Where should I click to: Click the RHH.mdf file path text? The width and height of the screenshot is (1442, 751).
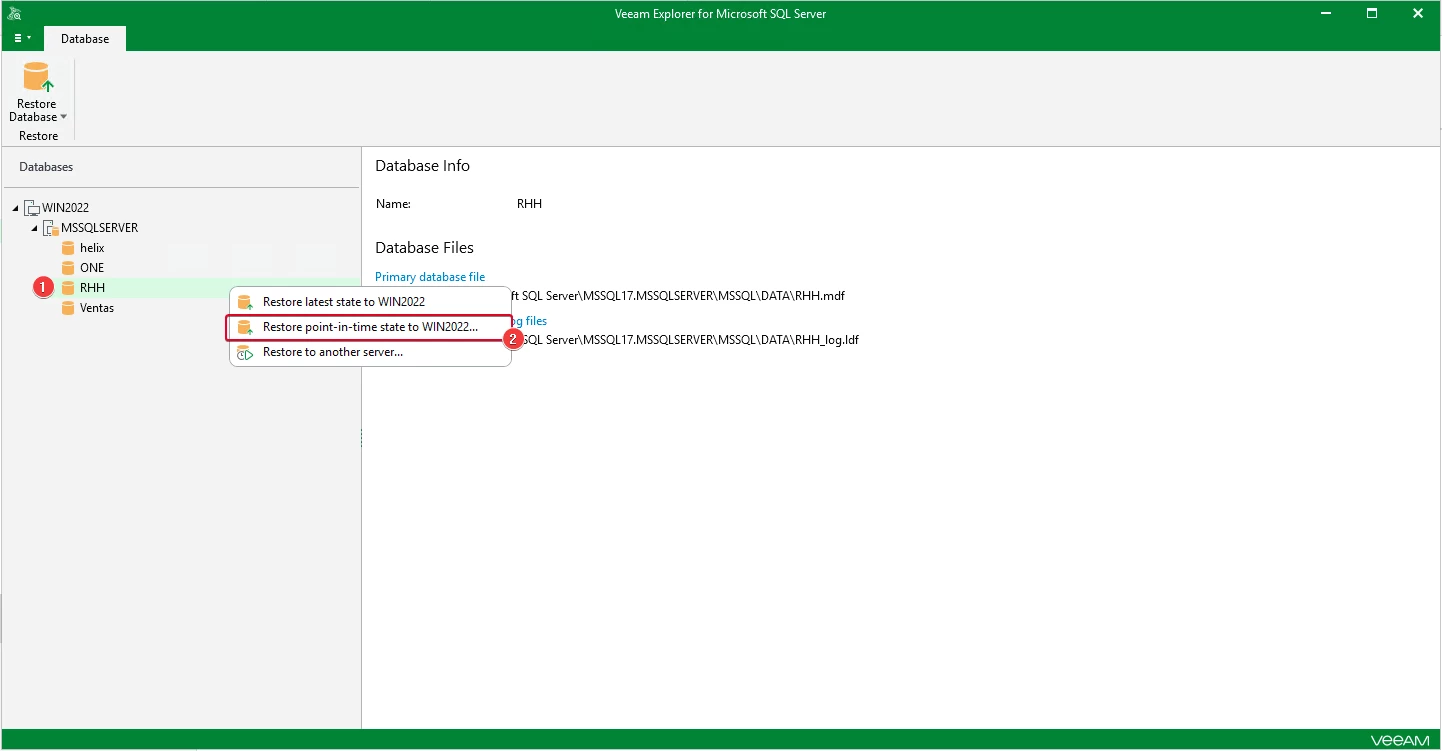coord(678,296)
